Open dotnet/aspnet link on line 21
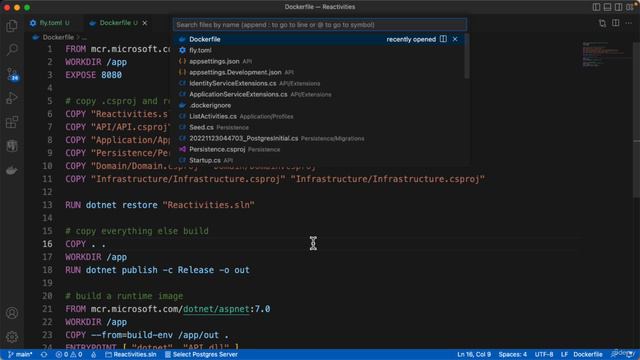The image size is (640, 360). (x=216, y=309)
